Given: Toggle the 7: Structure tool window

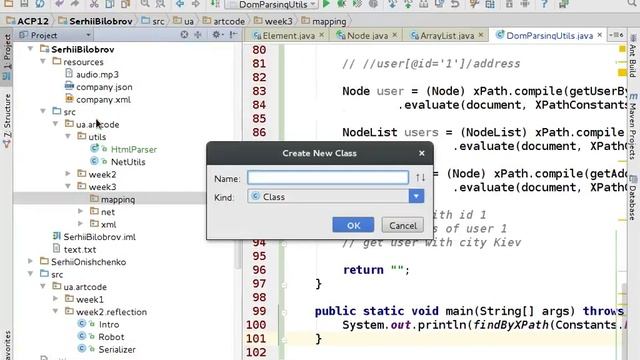Looking at the screenshot, I should [x=7, y=121].
